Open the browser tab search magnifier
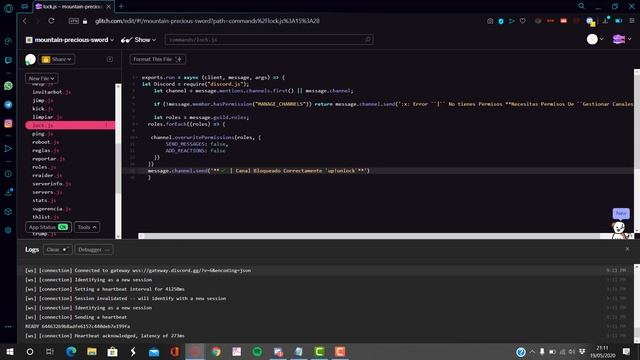This screenshot has width=640, height=360. click(581, 6)
